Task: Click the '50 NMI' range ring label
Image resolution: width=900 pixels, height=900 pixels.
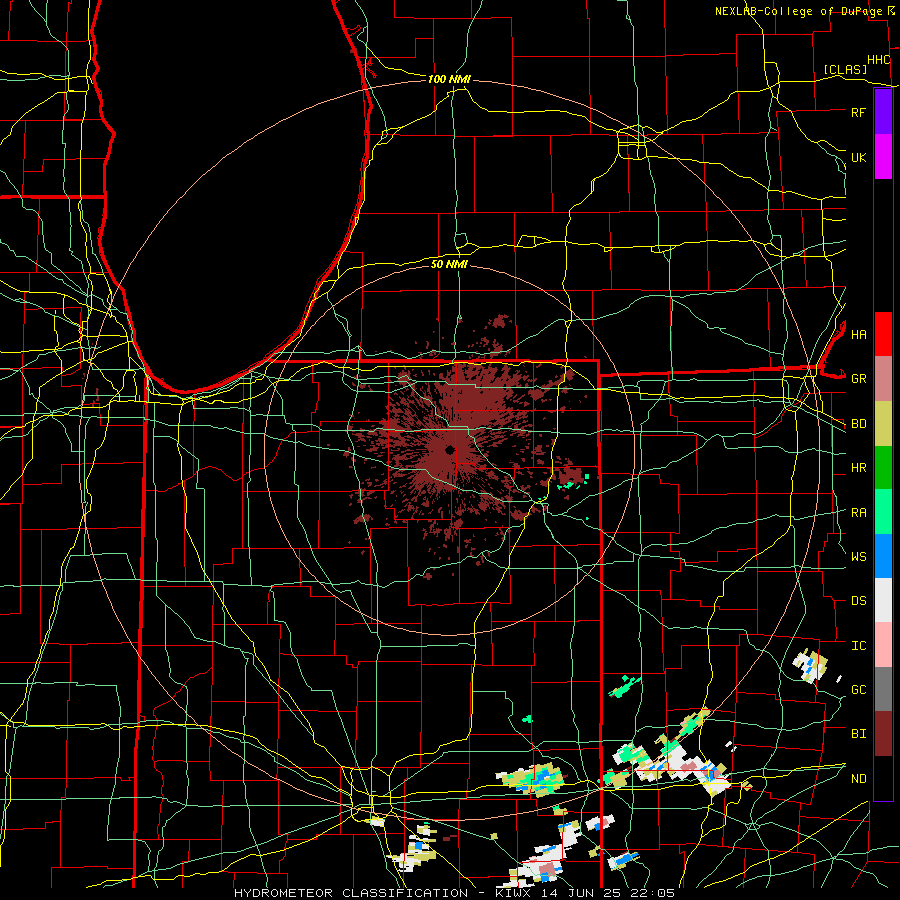Action: (x=449, y=264)
